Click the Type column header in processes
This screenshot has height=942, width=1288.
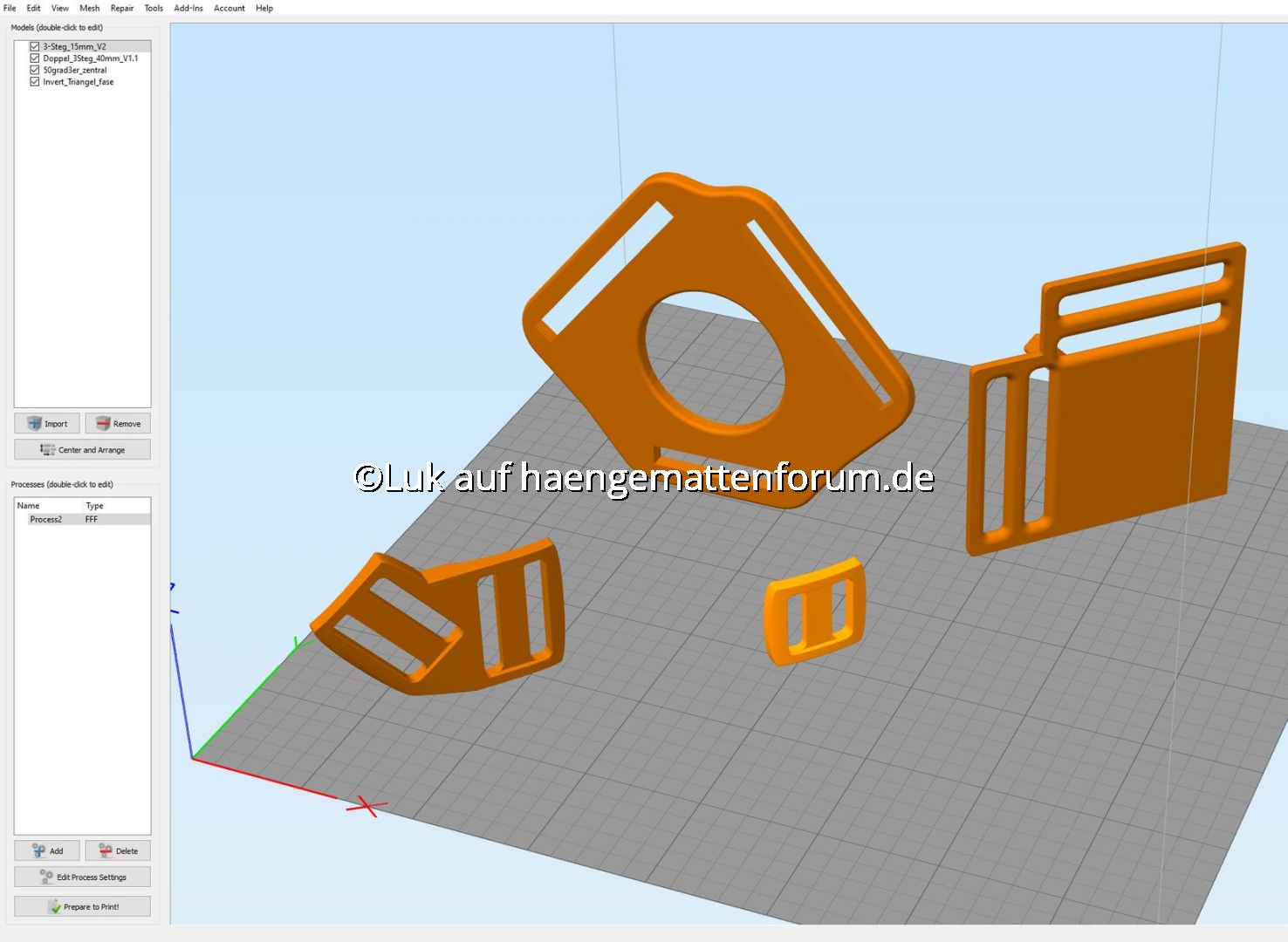point(94,506)
